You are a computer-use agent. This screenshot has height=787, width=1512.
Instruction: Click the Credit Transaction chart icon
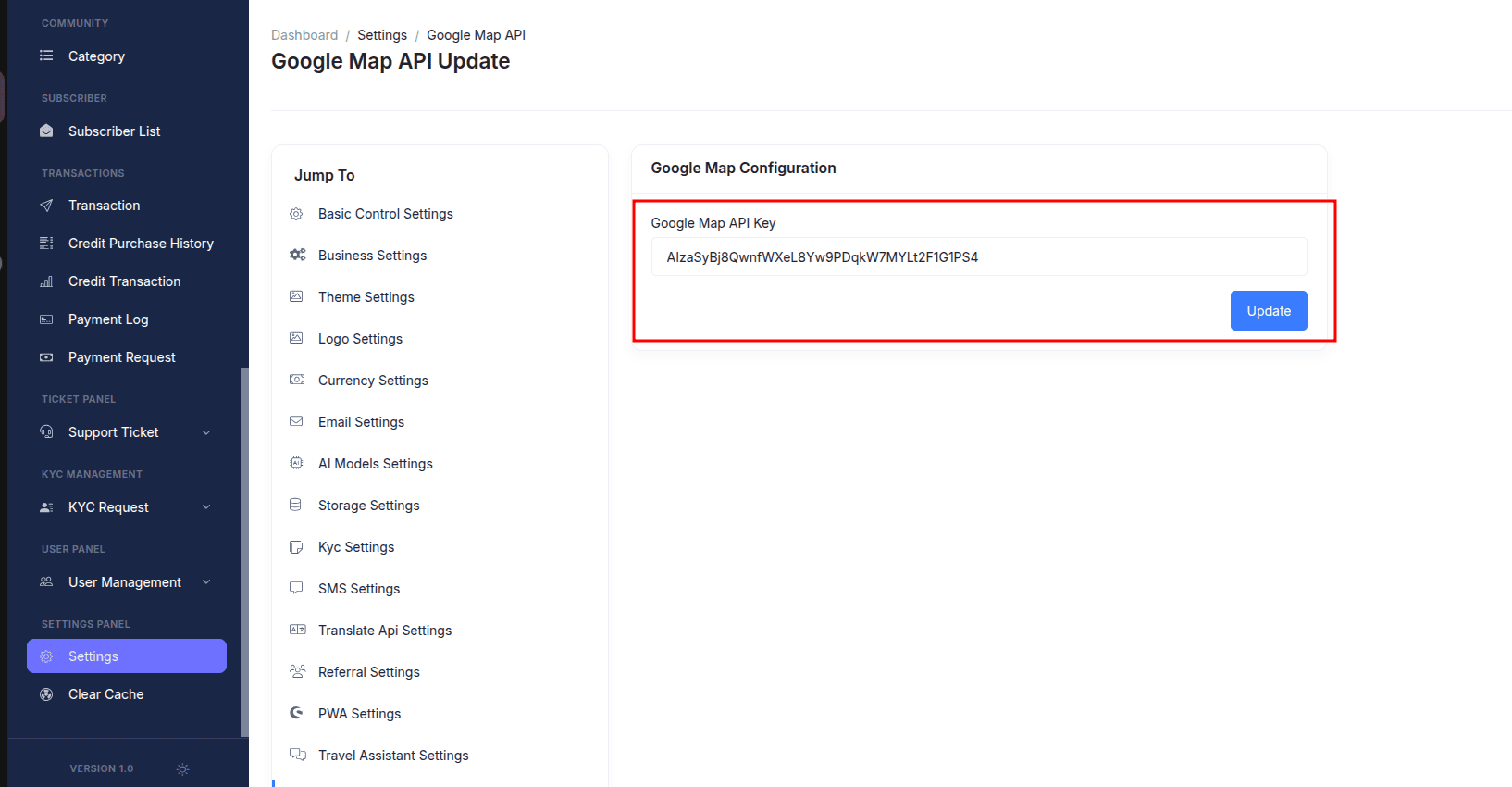coord(46,281)
